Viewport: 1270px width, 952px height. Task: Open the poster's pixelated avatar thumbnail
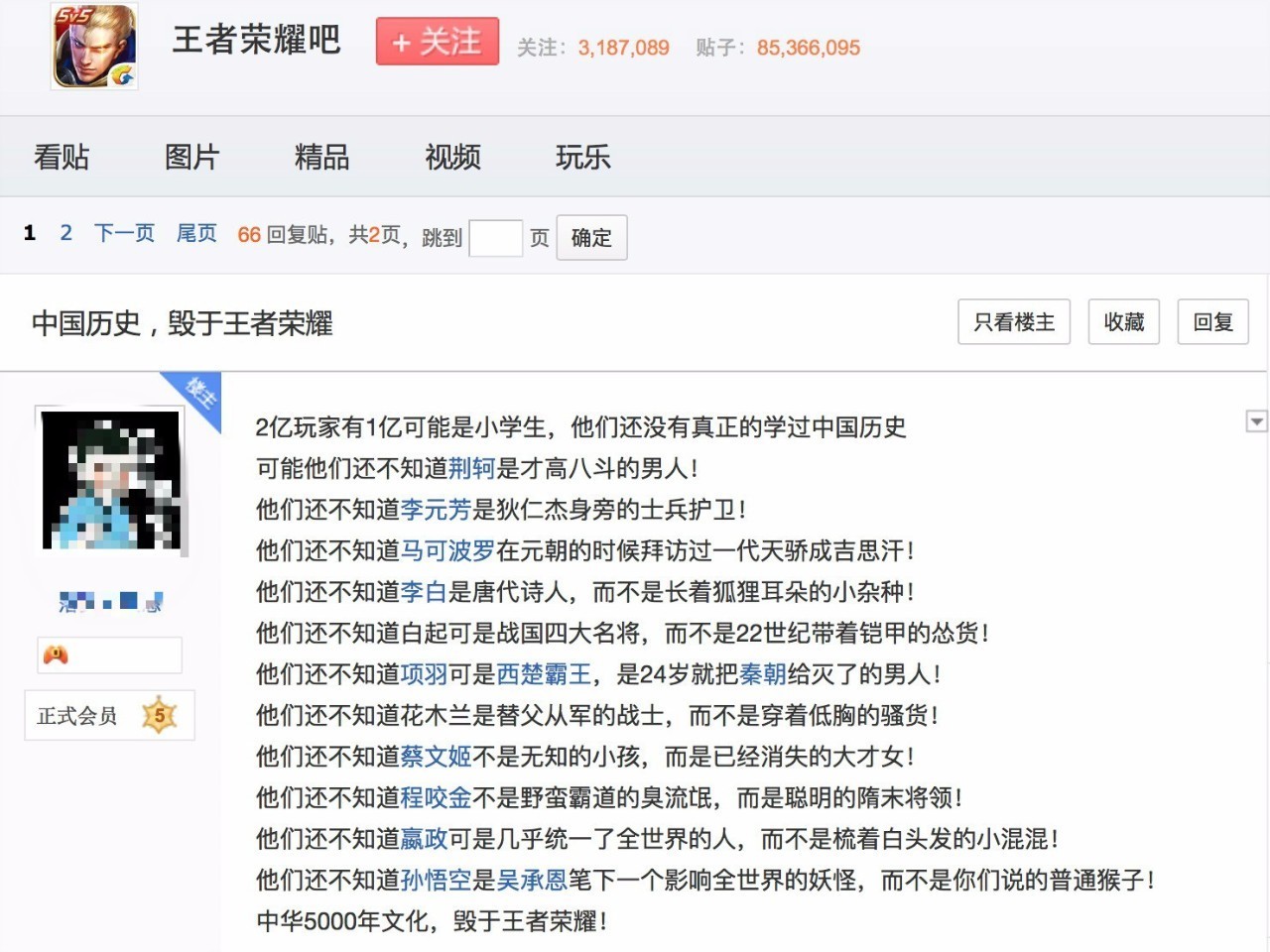(x=111, y=479)
